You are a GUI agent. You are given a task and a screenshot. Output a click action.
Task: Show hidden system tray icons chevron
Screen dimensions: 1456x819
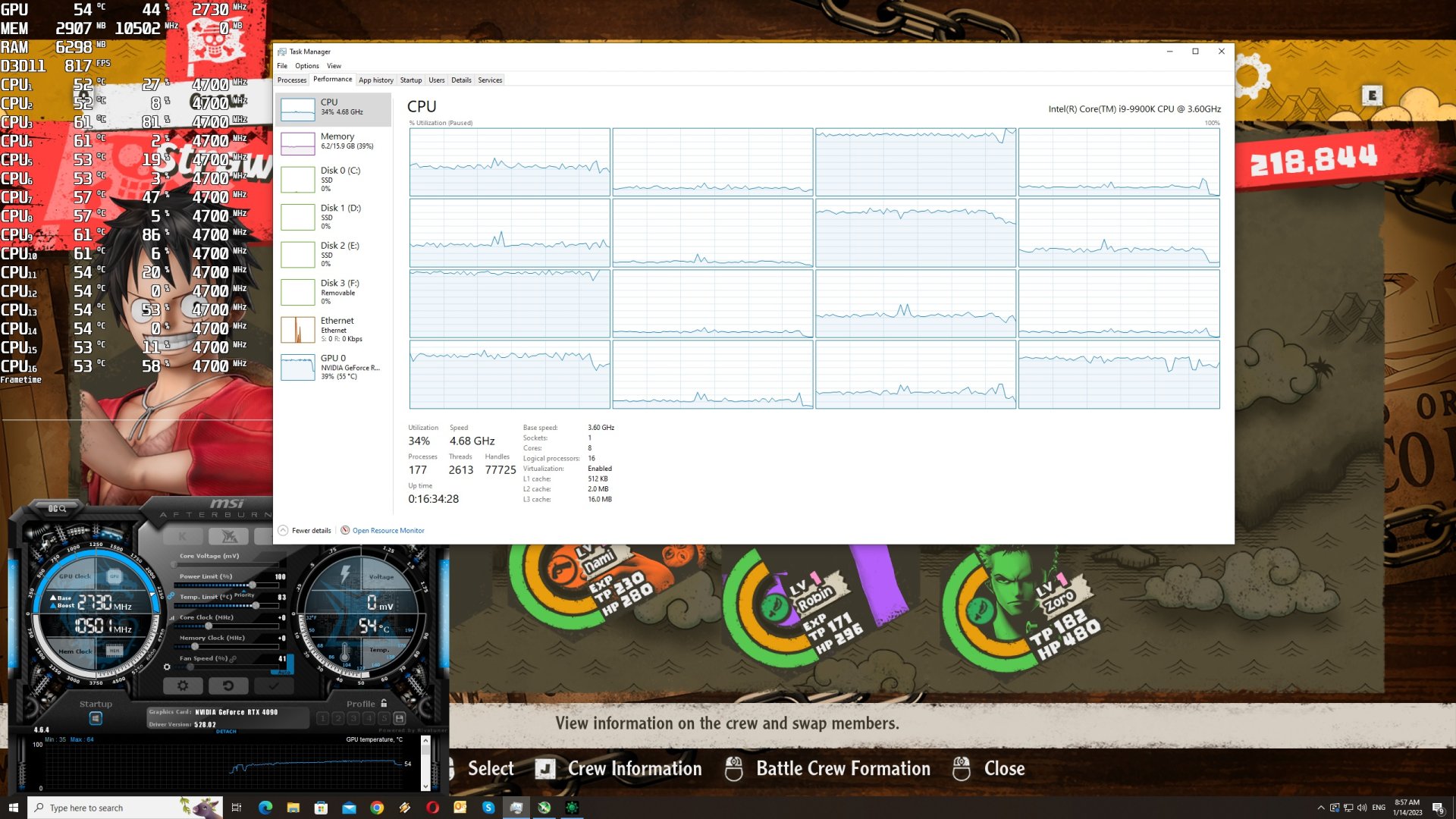pos(1321,808)
